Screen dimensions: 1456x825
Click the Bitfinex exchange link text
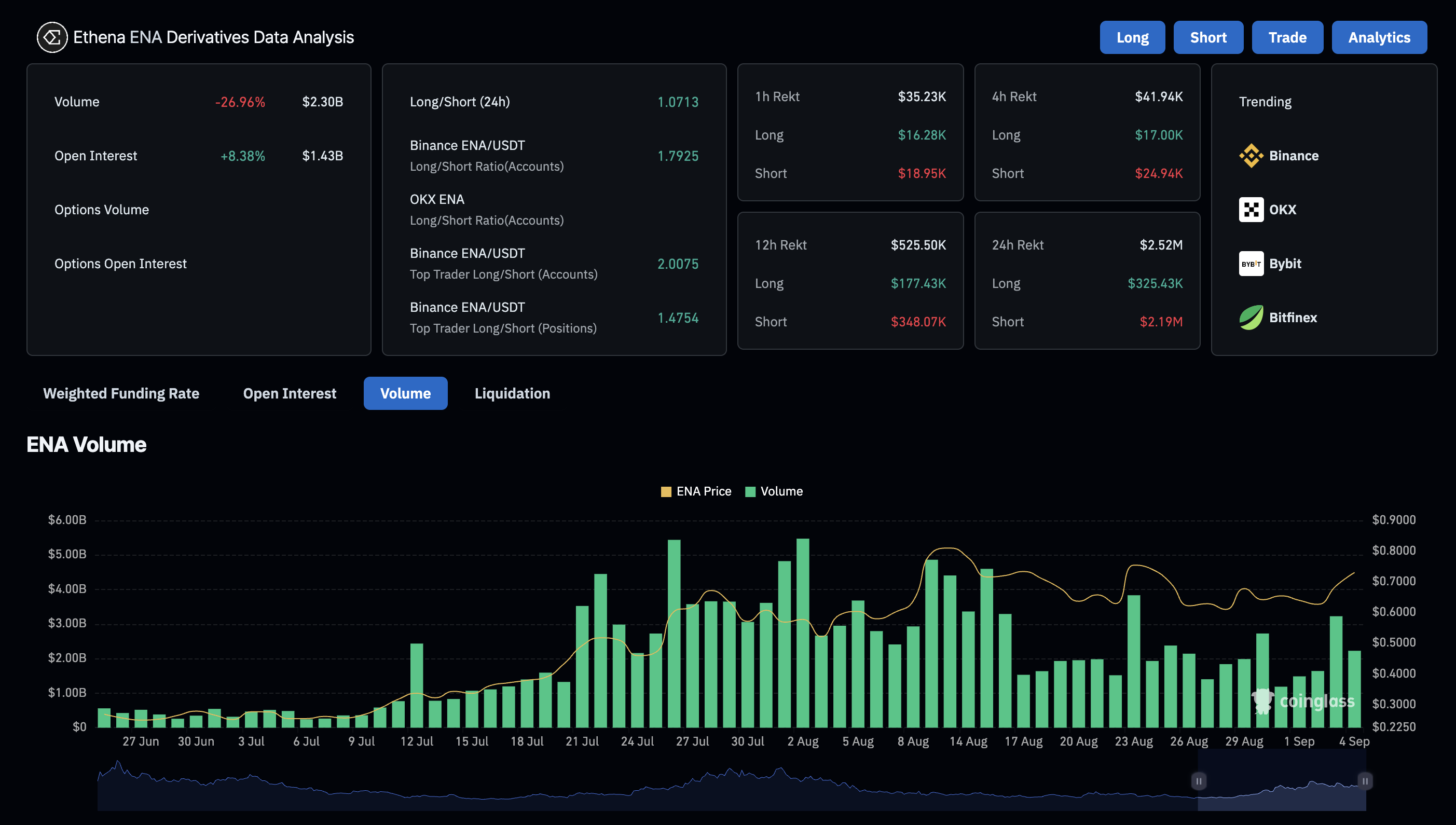click(x=1293, y=318)
